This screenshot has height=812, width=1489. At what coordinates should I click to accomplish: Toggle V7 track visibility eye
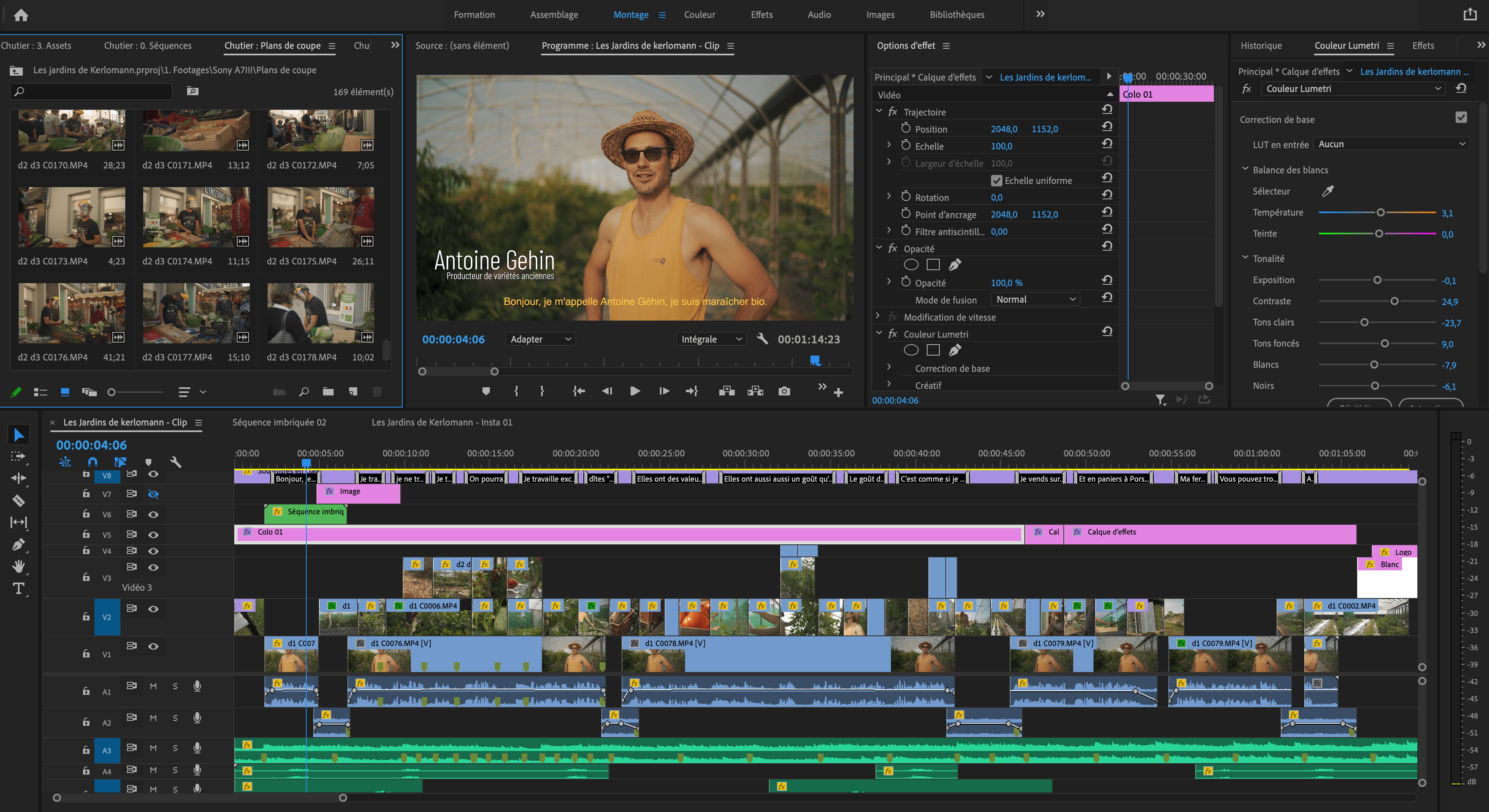point(153,494)
